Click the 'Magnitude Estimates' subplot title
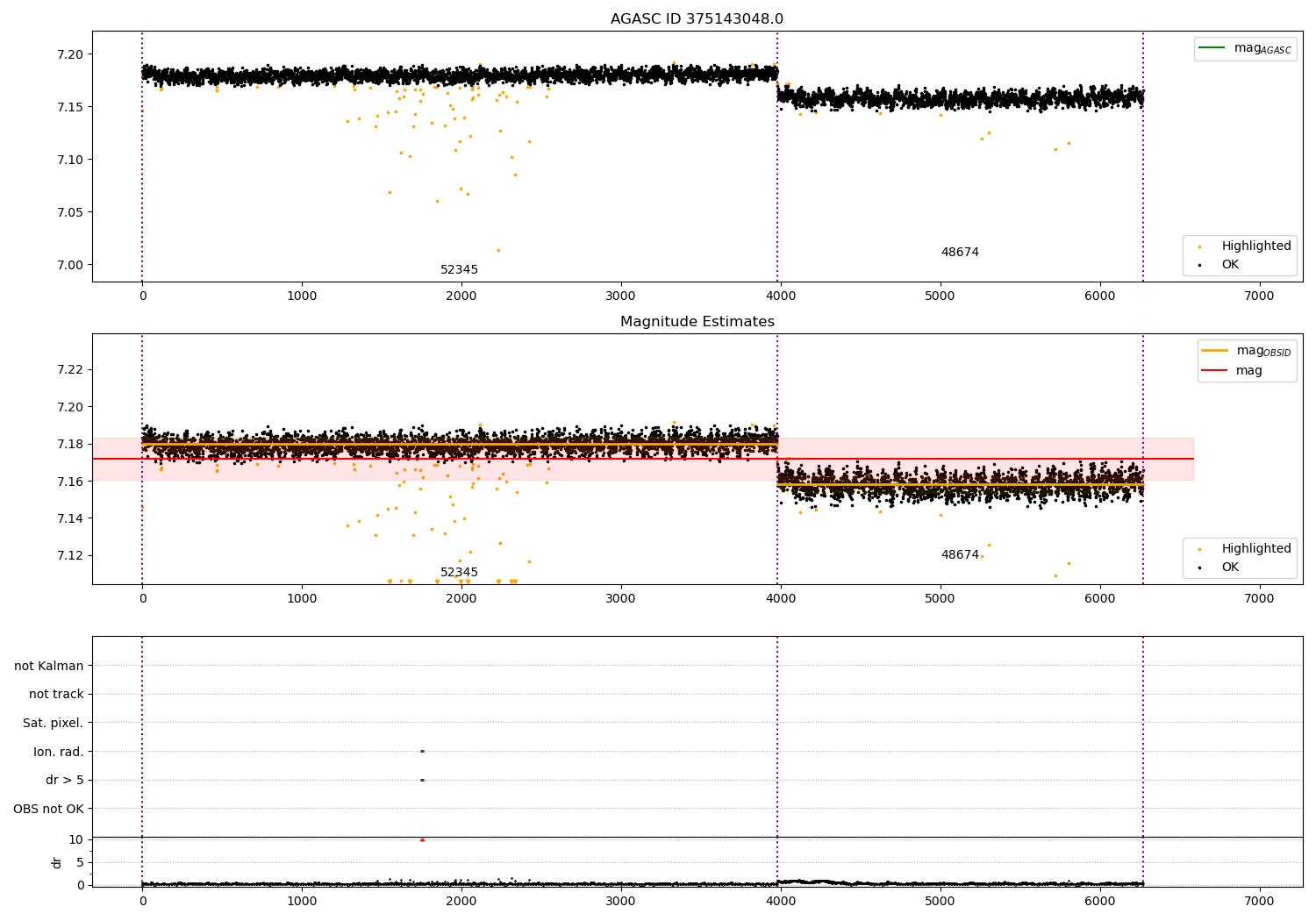 coord(697,322)
